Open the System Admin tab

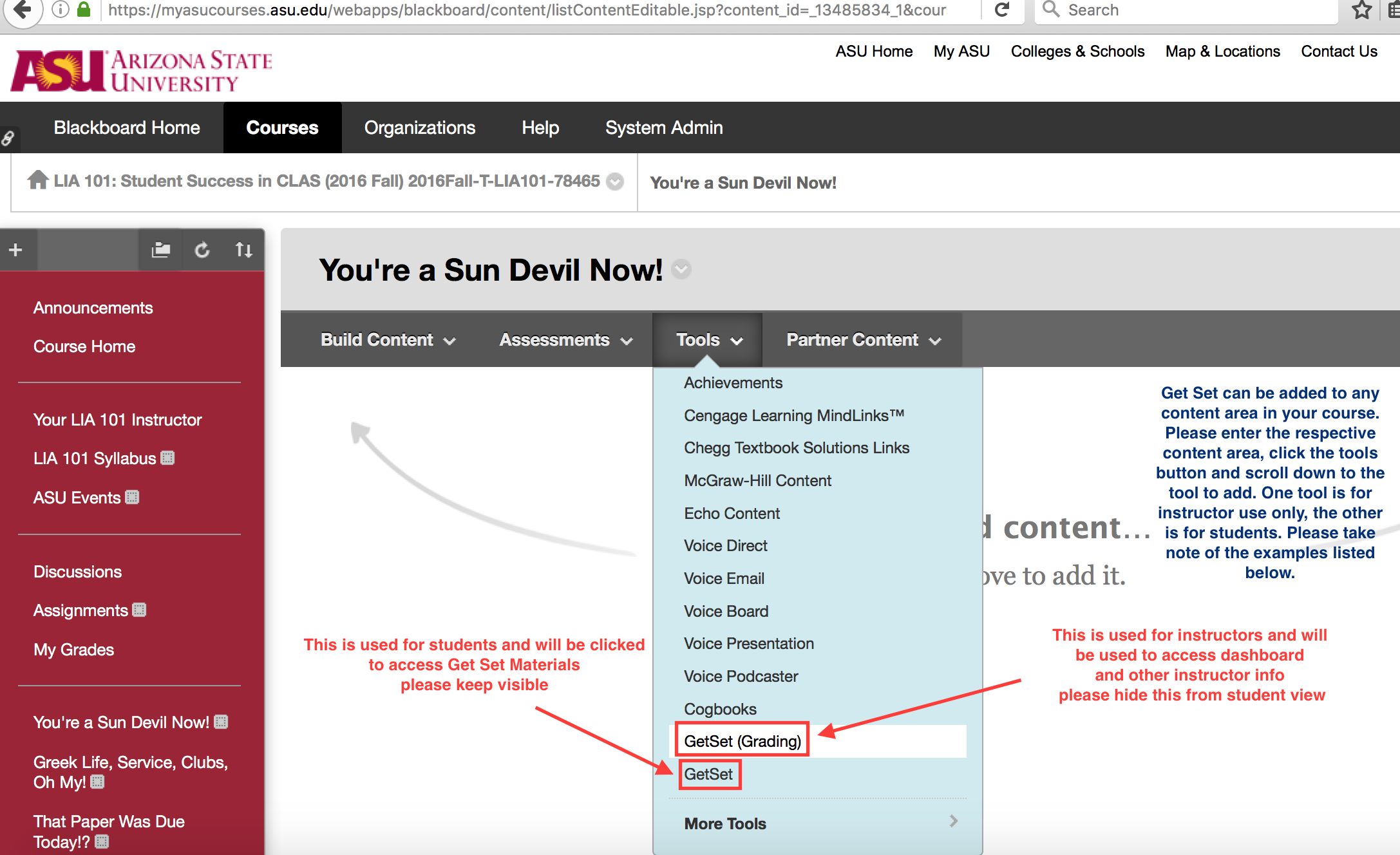(x=664, y=127)
